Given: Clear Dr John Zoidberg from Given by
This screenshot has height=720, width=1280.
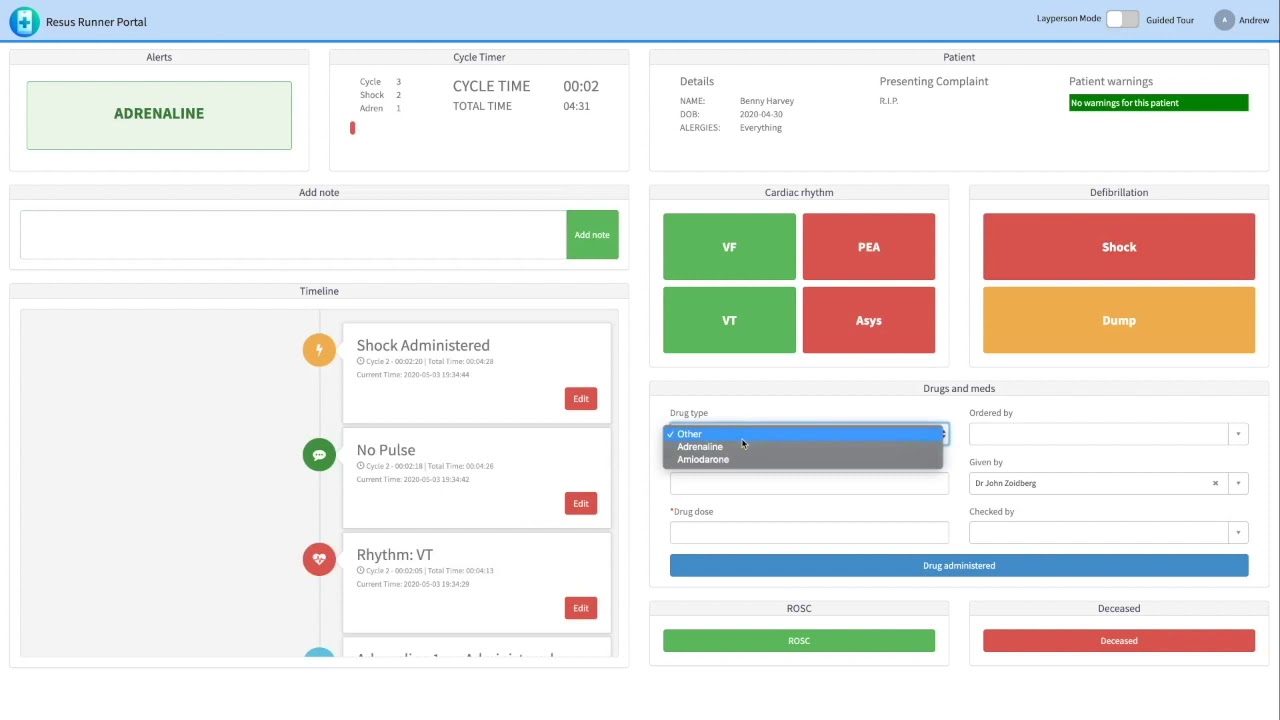Looking at the screenshot, I should pos(1215,483).
